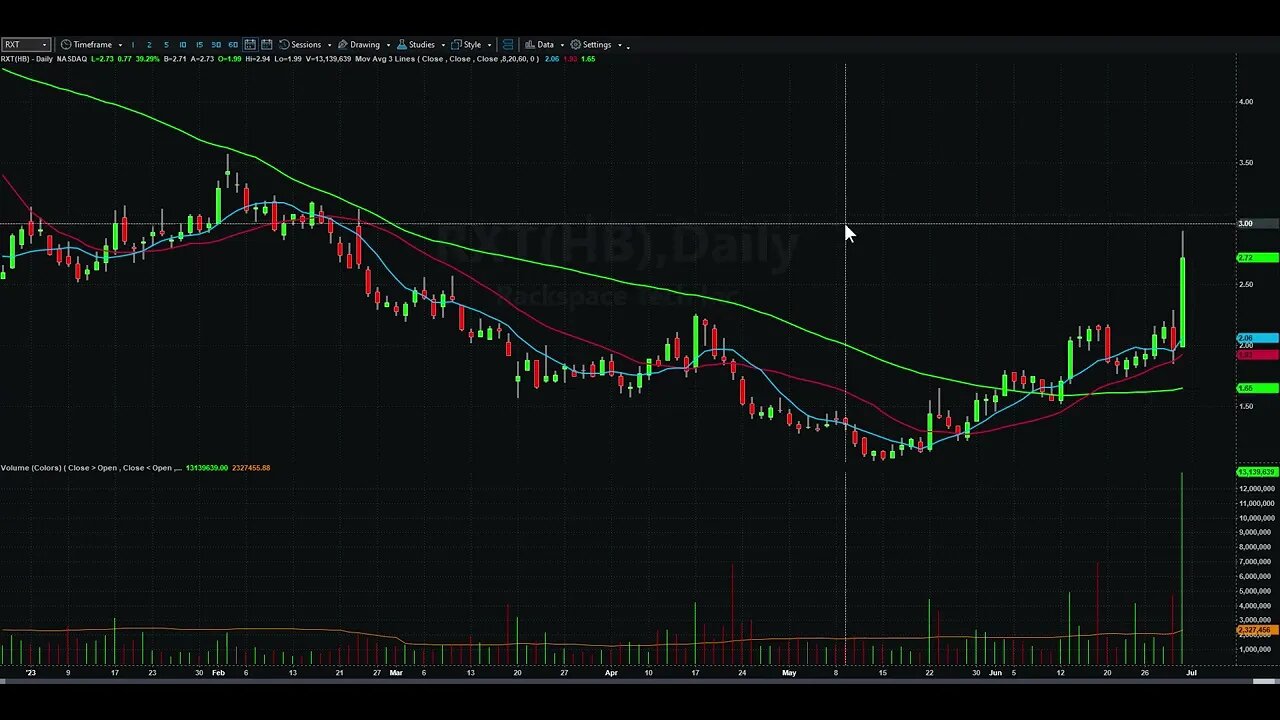Image resolution: width=1280 pixels, height=720 pixels.
Task: Click the May date axis label
Action: (789, 673)
